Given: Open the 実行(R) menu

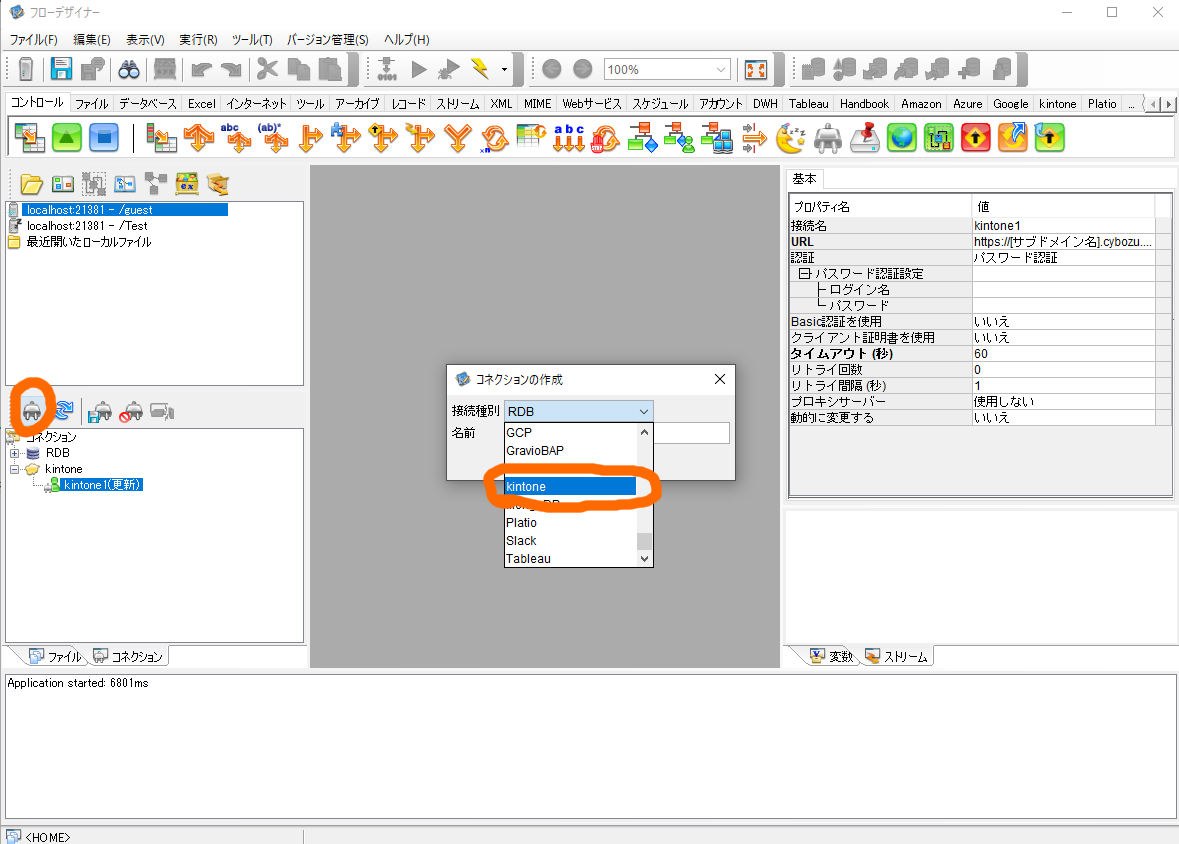Looking at the screenshot, I should (x=199, y=40).
